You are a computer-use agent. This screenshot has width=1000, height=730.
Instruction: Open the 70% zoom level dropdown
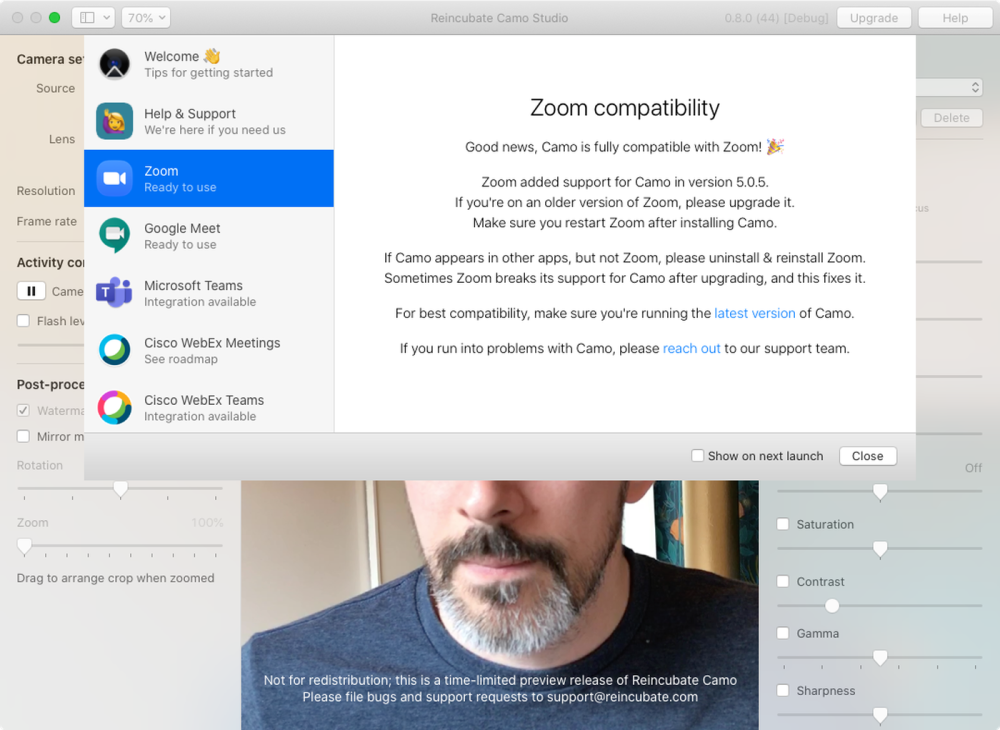click(x=145, y=18)
